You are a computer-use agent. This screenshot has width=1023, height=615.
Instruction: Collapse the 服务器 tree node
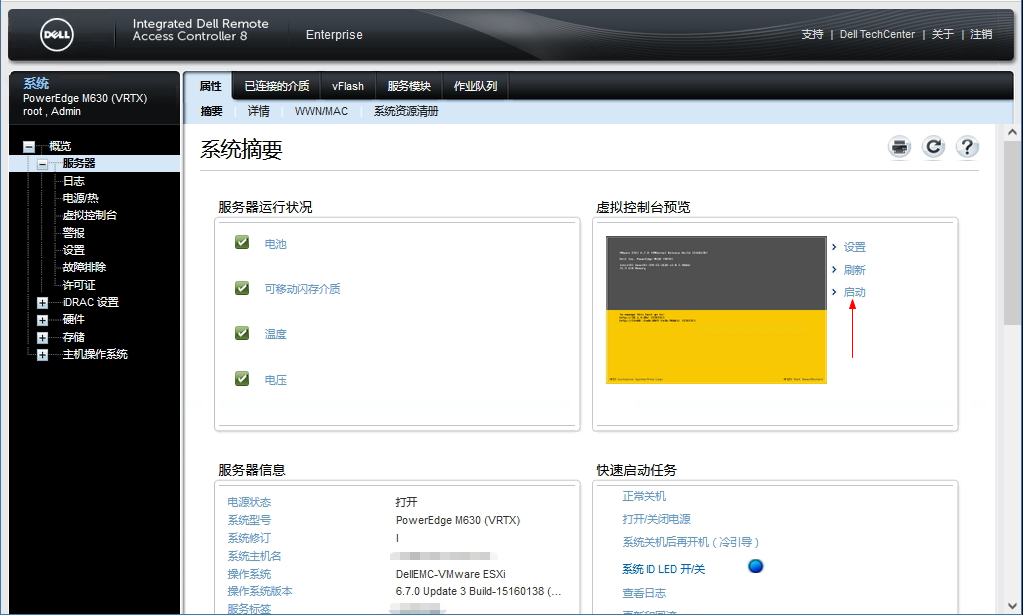(x=42, y=164)
